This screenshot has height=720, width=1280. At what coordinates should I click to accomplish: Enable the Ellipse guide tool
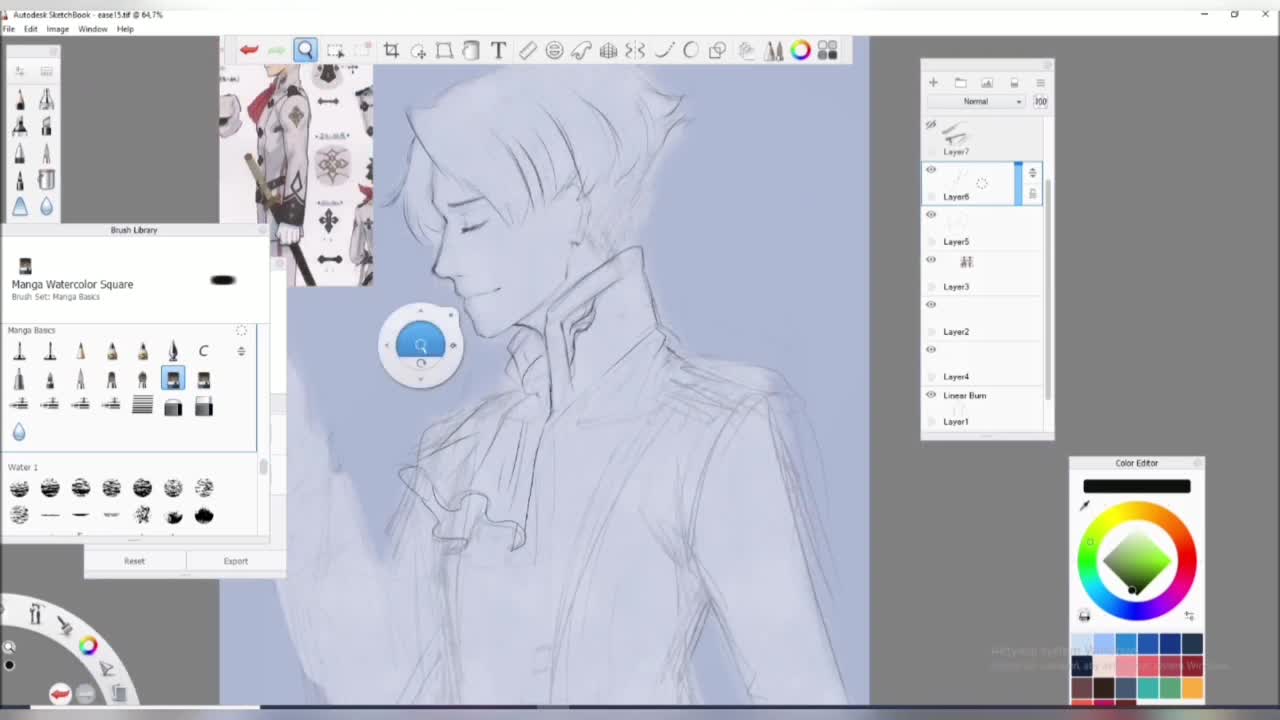point(554,50)
